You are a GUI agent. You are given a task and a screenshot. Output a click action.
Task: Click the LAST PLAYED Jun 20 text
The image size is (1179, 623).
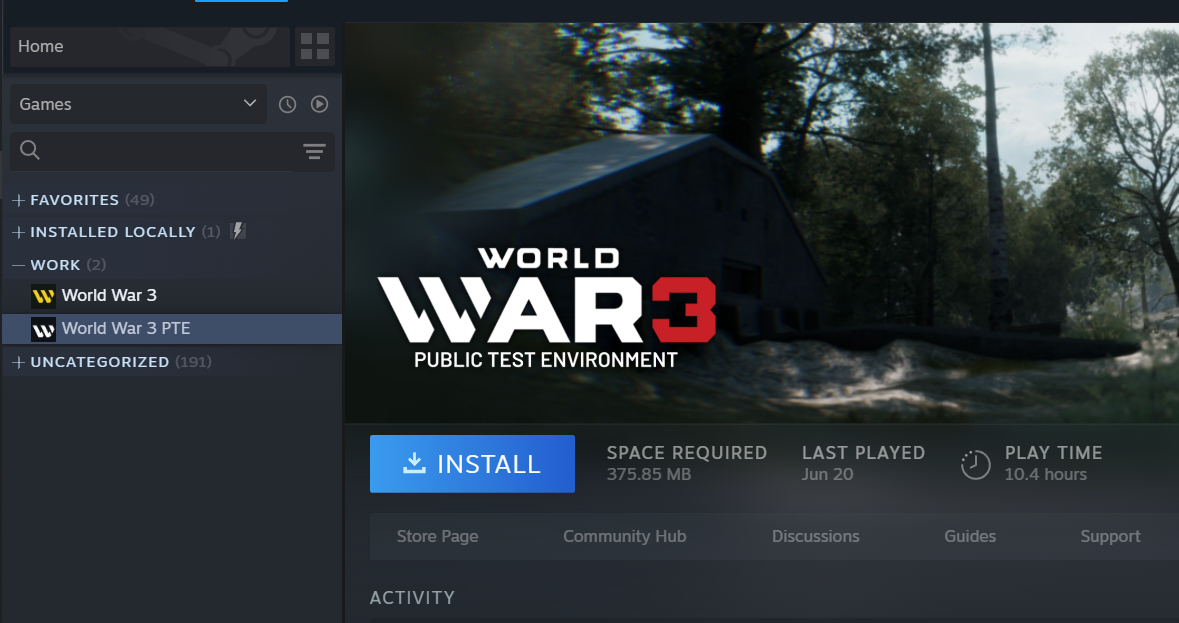click(x=863, y=463)
